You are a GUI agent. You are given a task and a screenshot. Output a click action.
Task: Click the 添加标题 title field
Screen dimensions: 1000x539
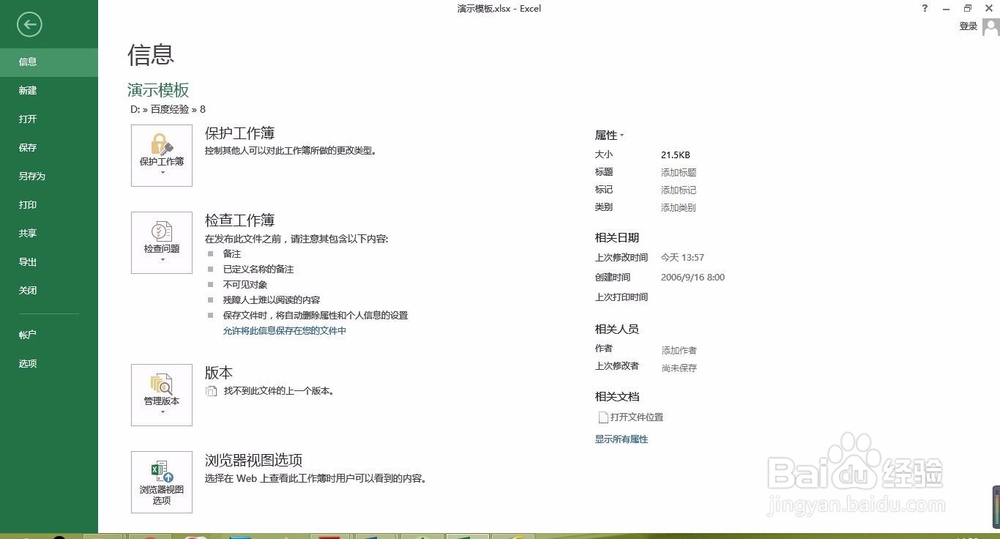coord(679,172)
